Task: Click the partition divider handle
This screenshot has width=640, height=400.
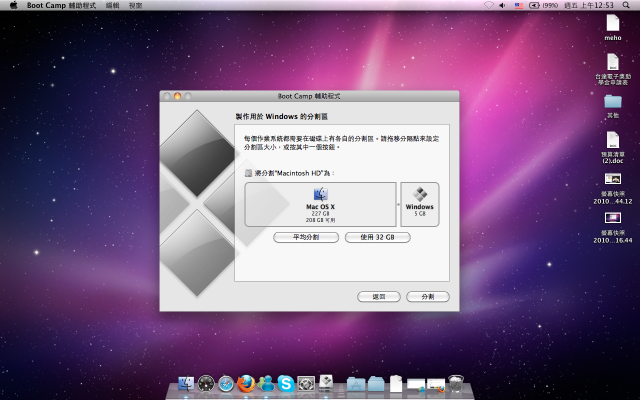Action: coord(398,204)
